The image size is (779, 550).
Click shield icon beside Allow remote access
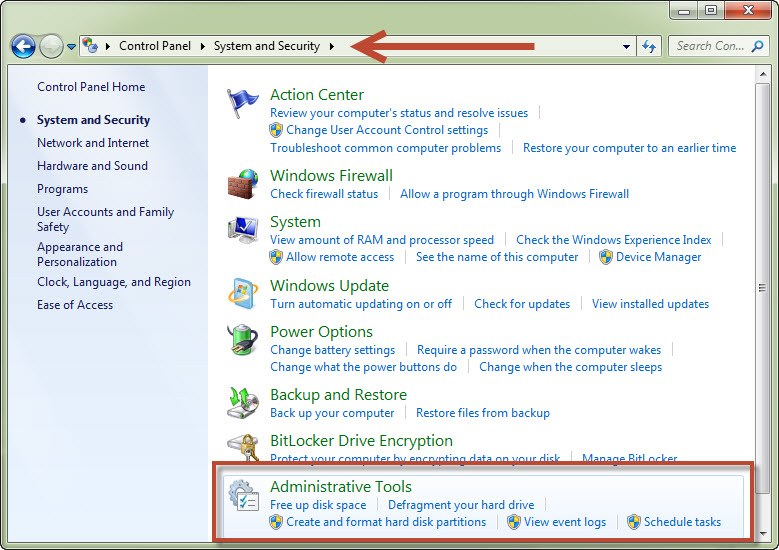pyautogui.click(x=276, y=257)
